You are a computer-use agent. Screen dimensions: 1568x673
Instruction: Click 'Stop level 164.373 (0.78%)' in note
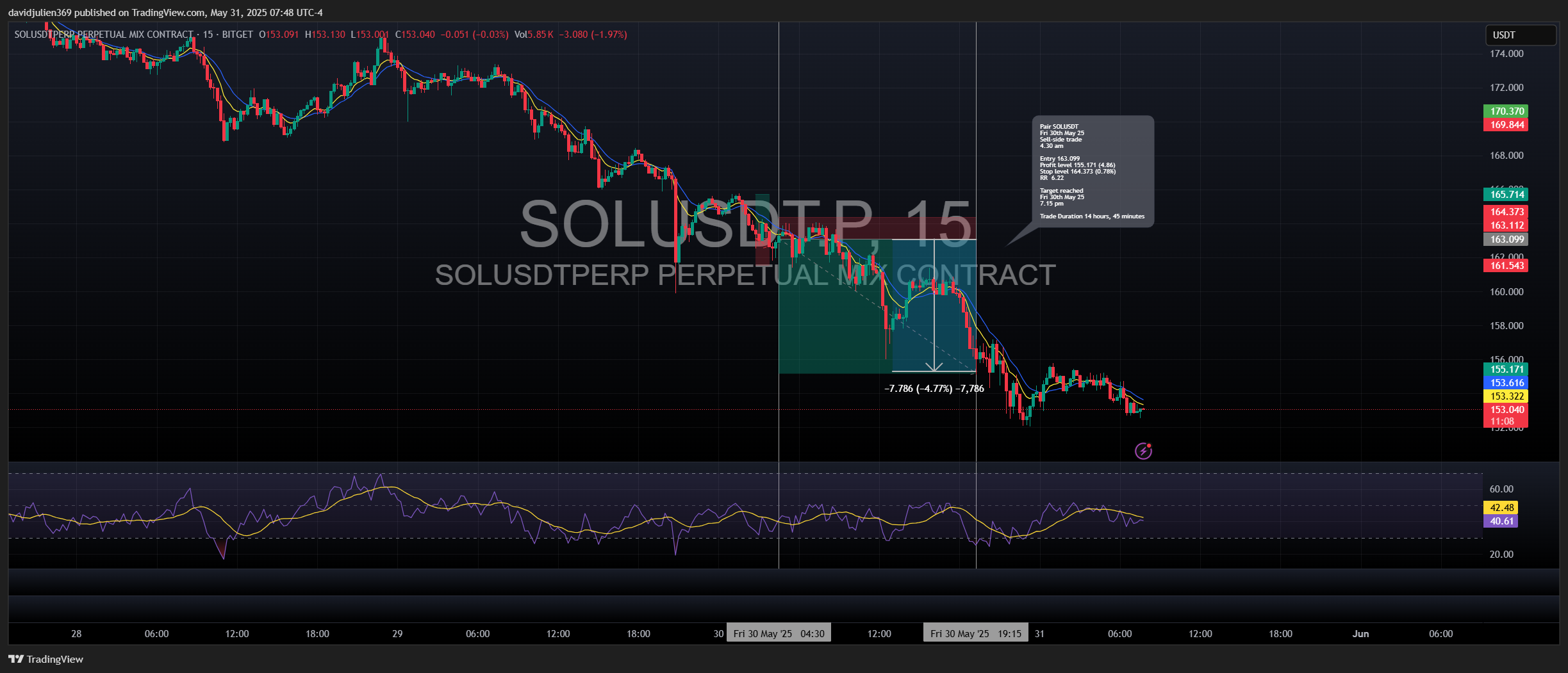pos(1077,172)
